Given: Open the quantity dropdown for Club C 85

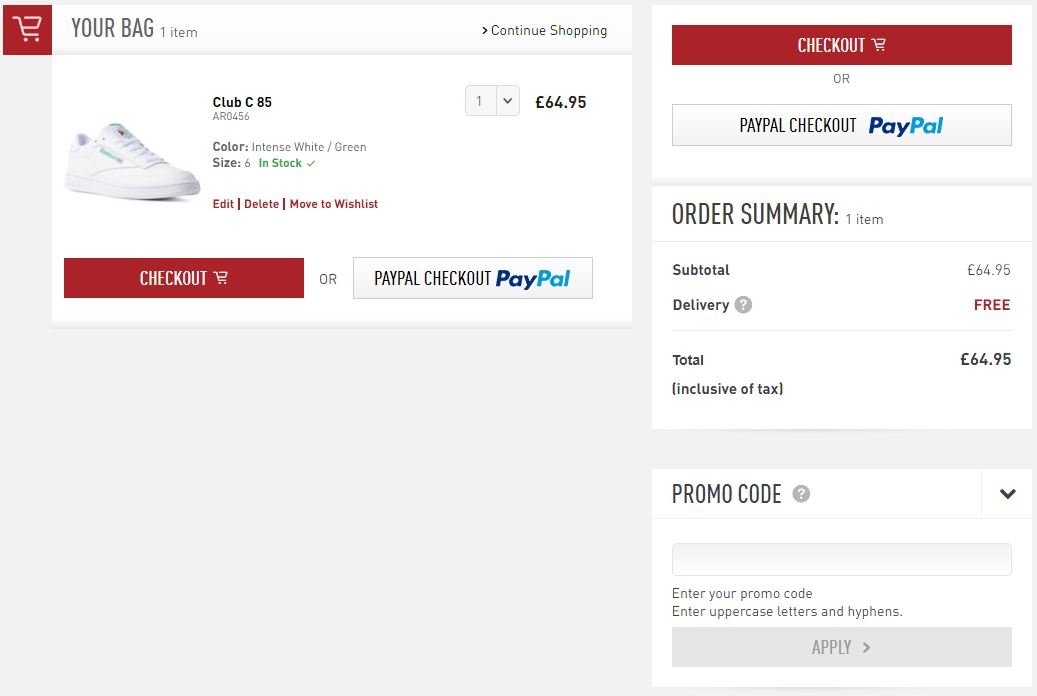Looking at the screenshot, I should tap(492, 101).
